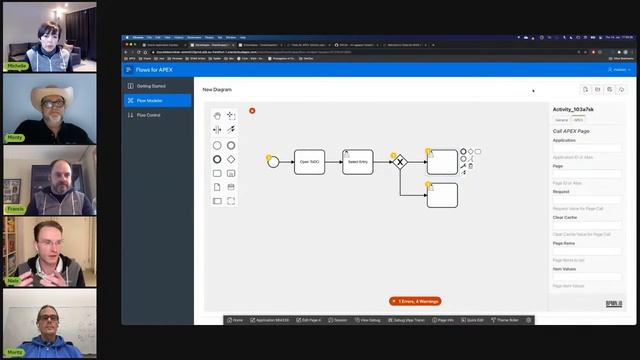
Task: Pick the pool/participant icon in palette
Action: point(217,201)
